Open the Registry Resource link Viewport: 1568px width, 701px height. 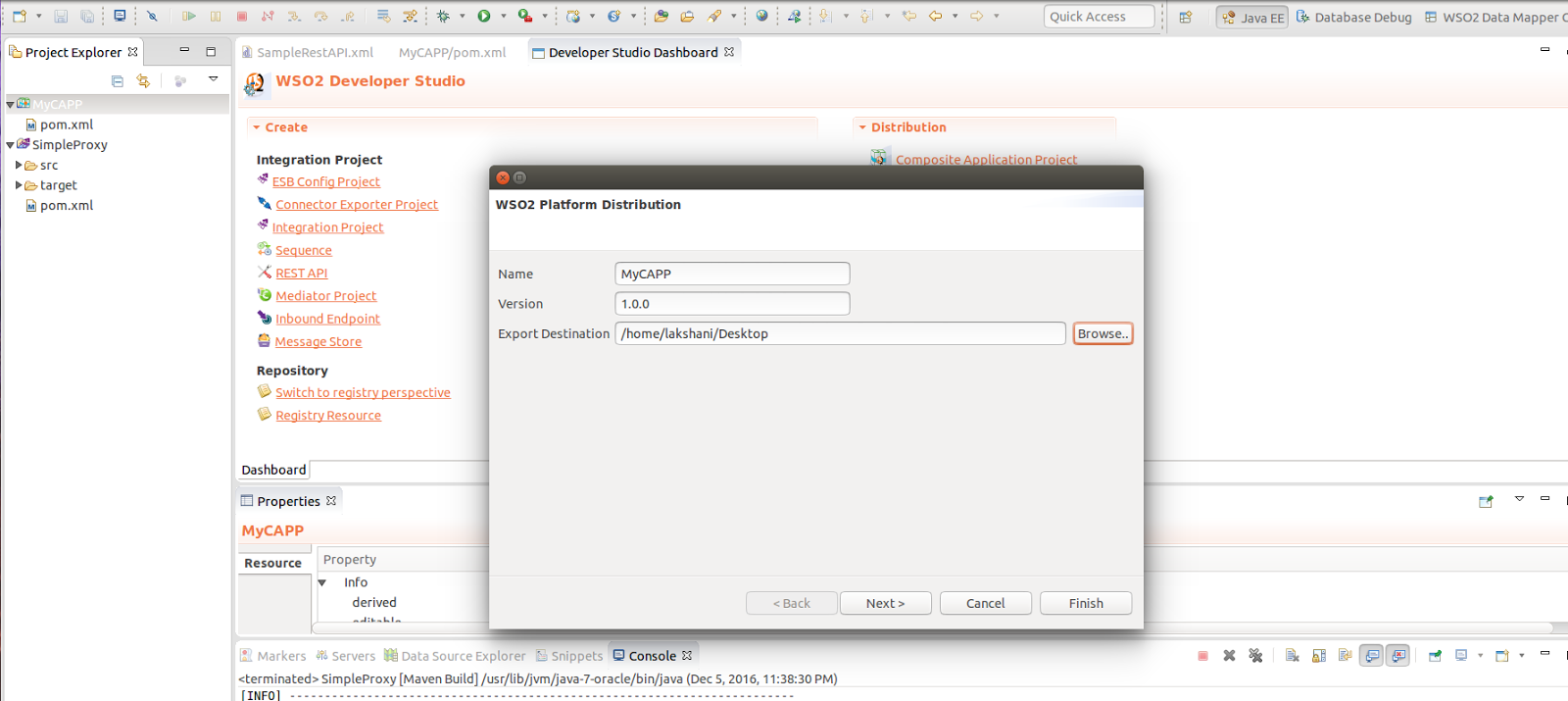point(328,415)
